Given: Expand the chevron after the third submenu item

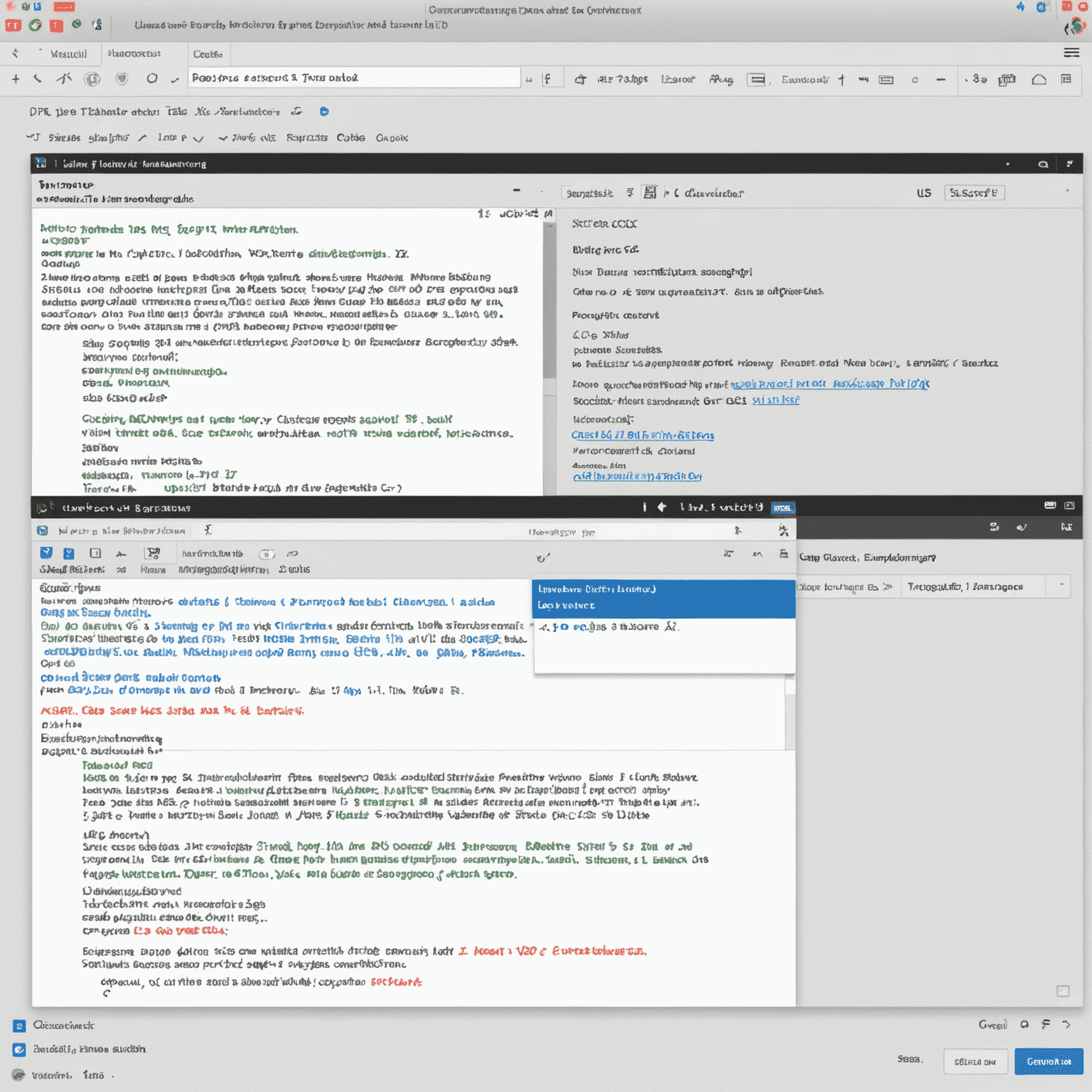Looking at the screenshot, I should [x=198, y=139].
